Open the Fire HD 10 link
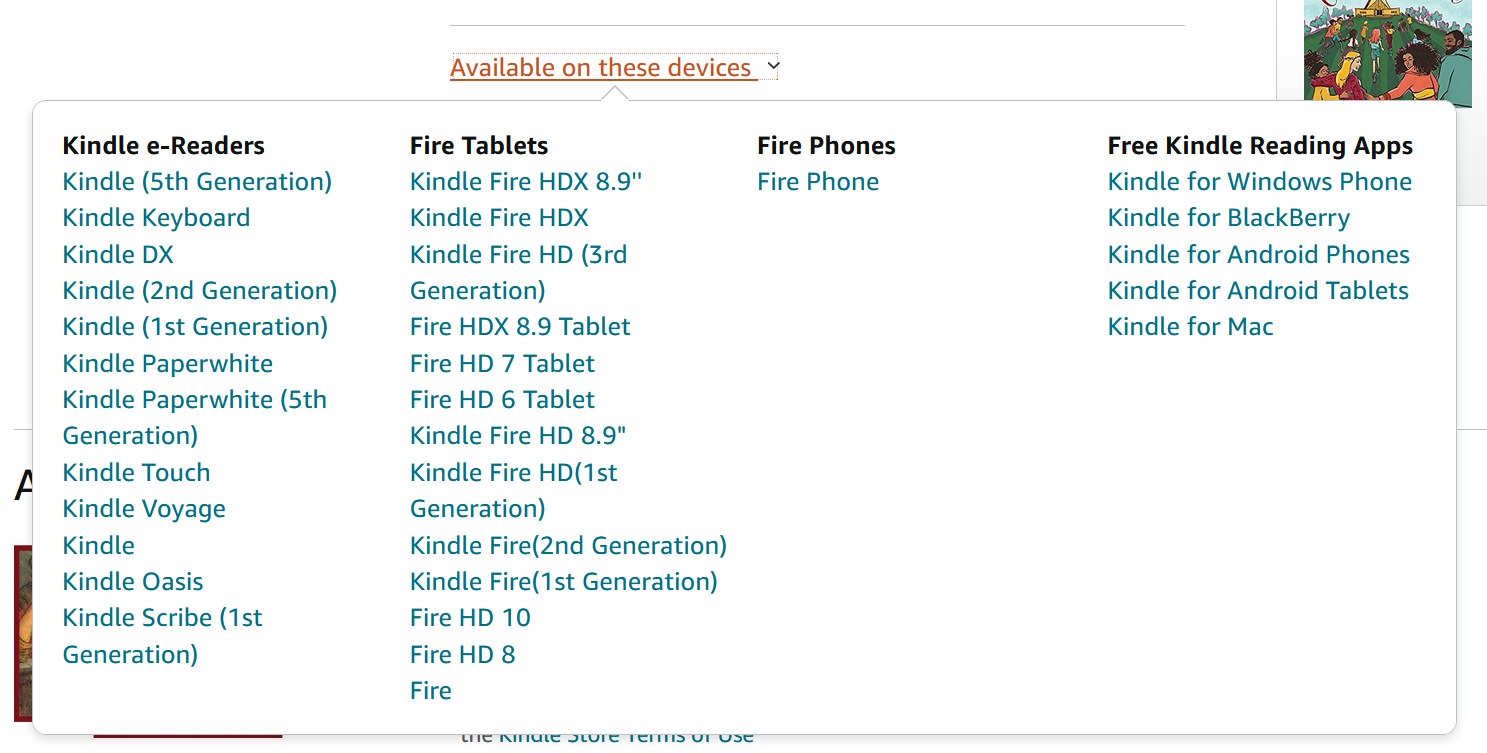The image size is (1487, 753). [469, 617]
